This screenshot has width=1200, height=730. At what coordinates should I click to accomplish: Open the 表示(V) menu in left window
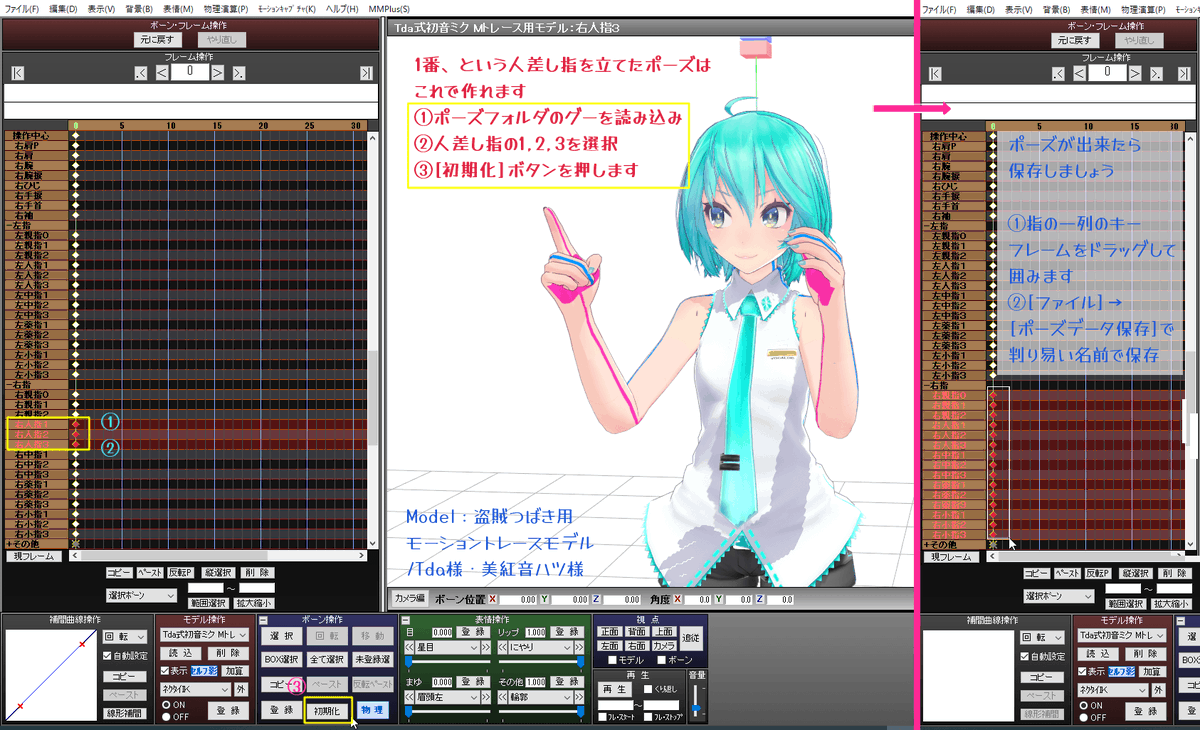point(102,9)
